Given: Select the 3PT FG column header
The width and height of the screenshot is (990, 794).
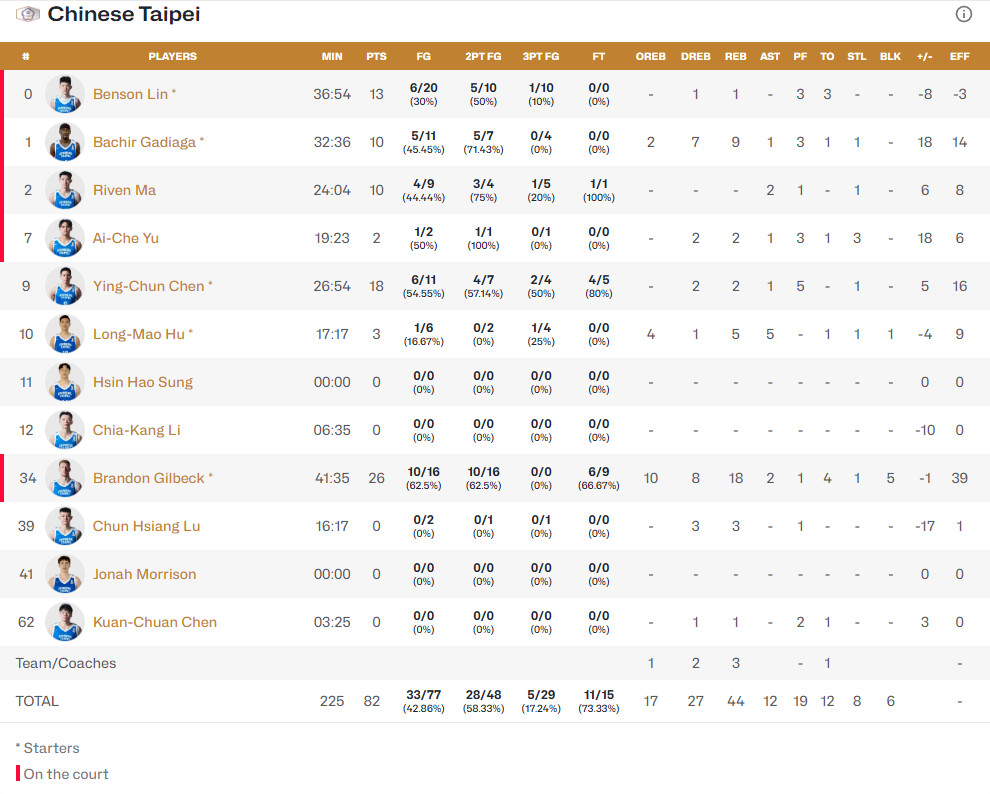Looking at the screenshot, I should tap(541, 56).
